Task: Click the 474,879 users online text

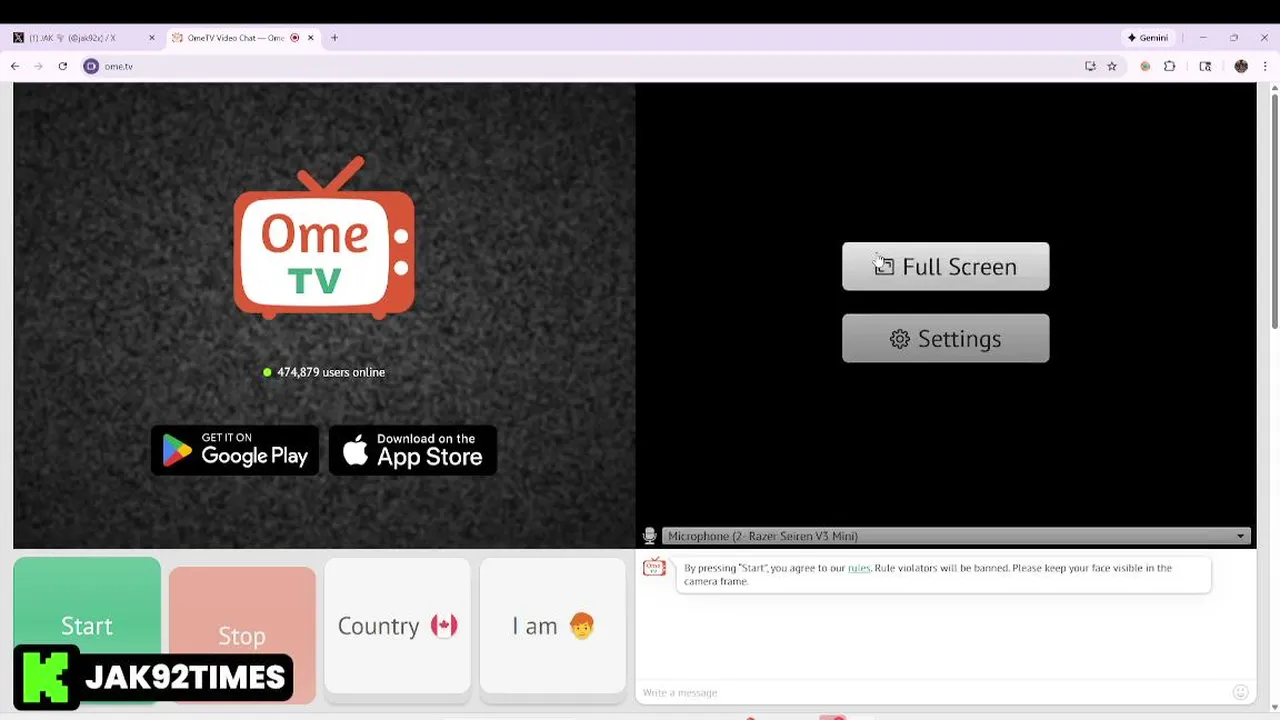Action: pos(331,372)
